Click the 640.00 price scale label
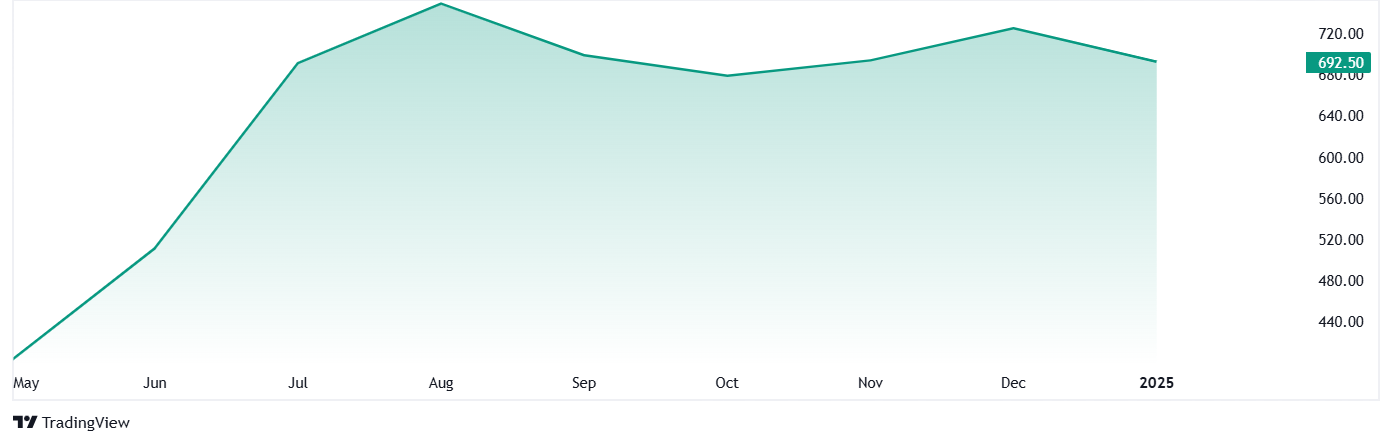Screen dimensions: 1392x444 point(1340,116)
